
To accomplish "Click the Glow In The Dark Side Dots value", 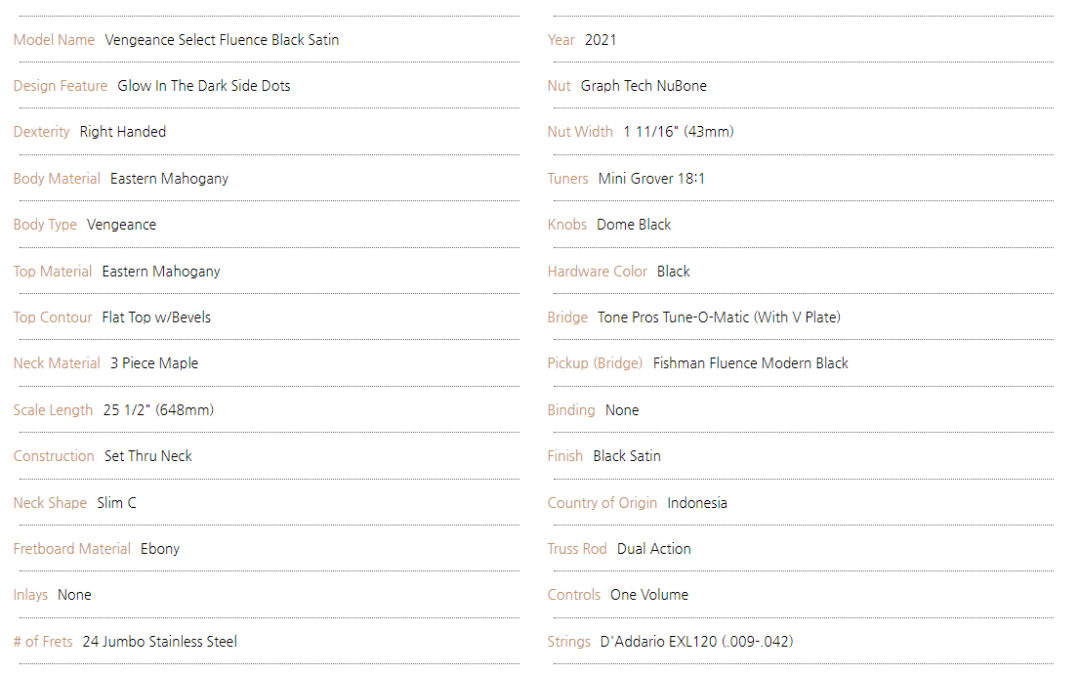I will click(204, 86).
